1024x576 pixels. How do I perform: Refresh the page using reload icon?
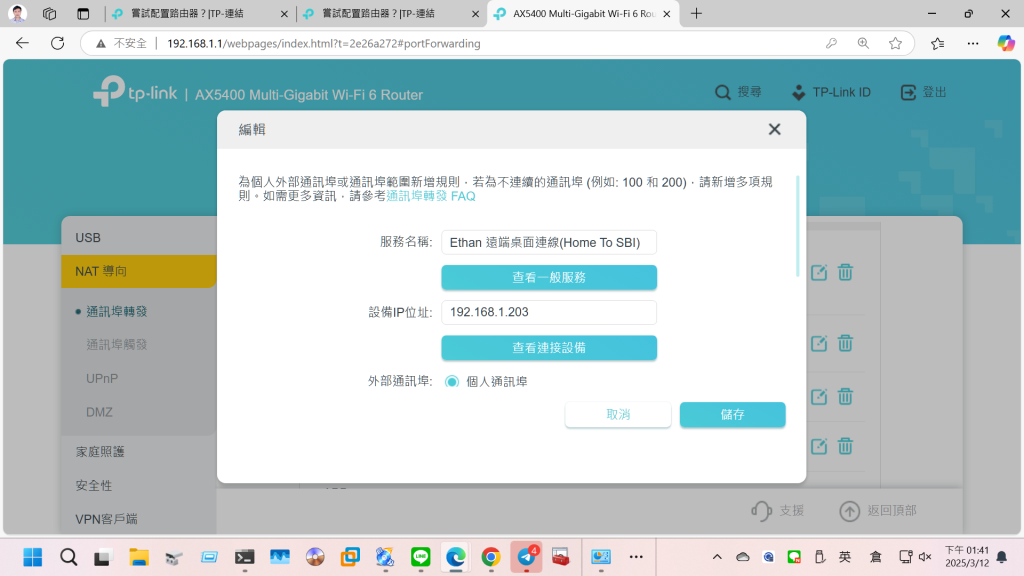tap(57, 43)
